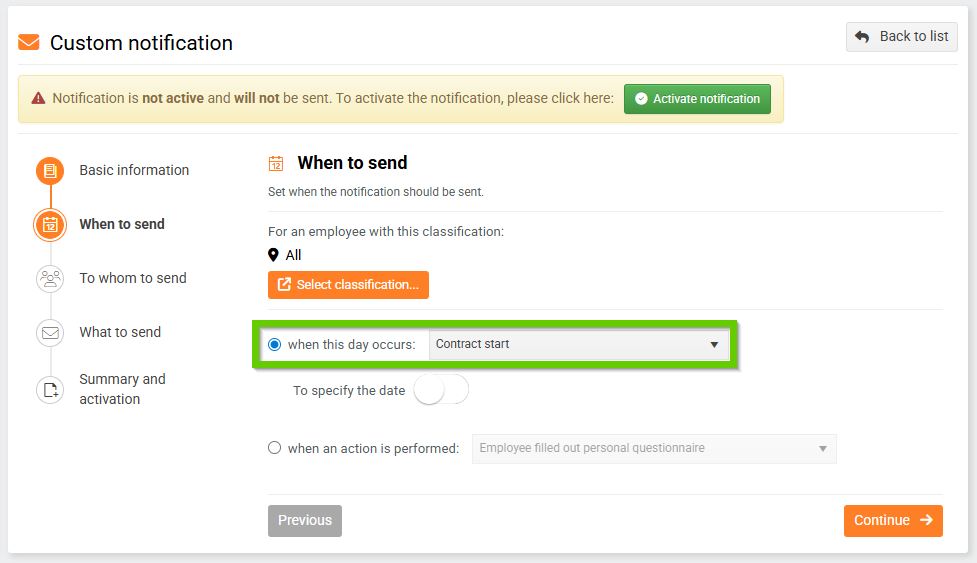This screenshot has width=977, height=563.
Task: Open the Contract start dropdown
Action: (x=578, y=345)
